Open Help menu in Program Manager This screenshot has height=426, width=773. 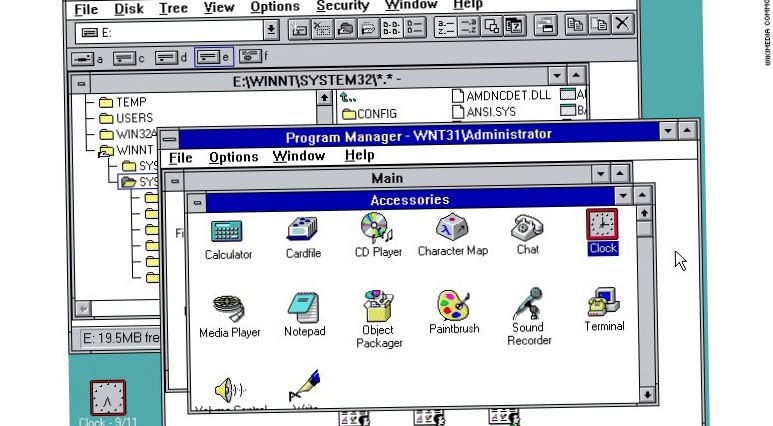coord(359,155)
